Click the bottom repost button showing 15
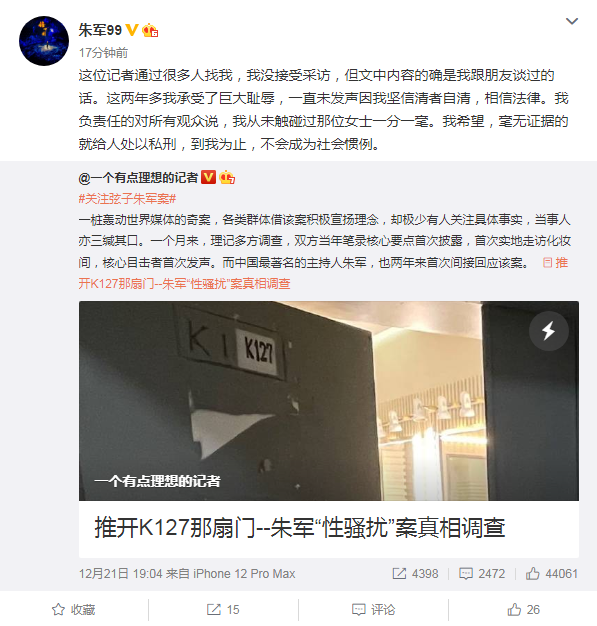This screenshot has width=597, height=626. (x=223, y=610)
